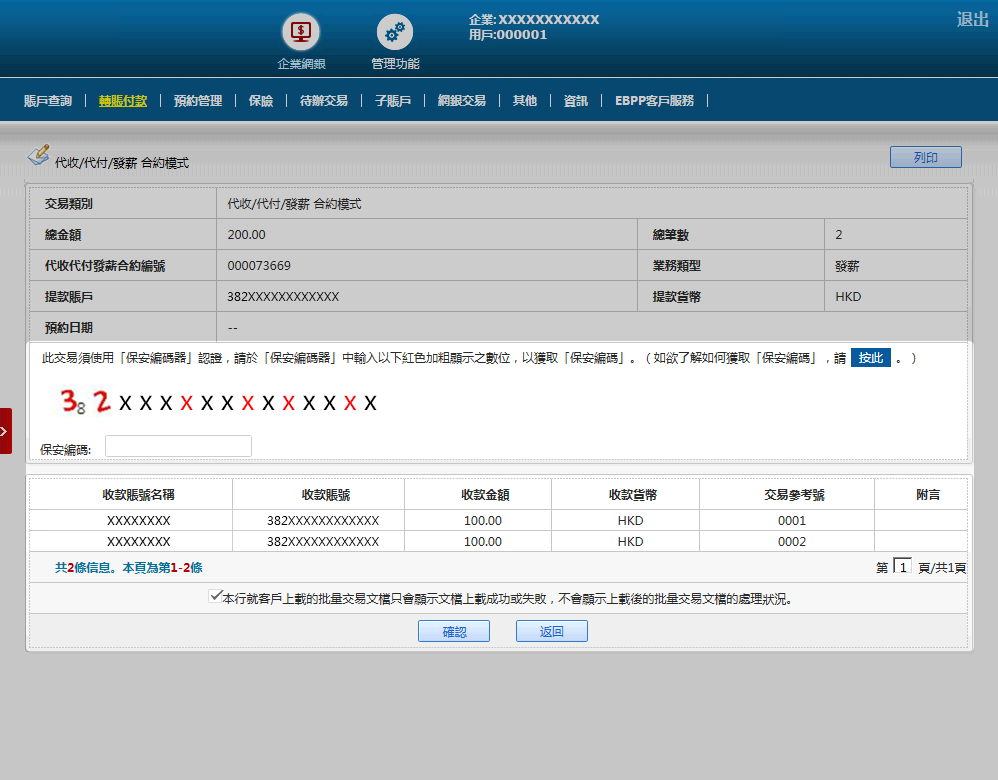The height and width of the screenshot is (780, 998).
Task: Open the 賬戶查詢 menu
Action: (x=48, y=101)
